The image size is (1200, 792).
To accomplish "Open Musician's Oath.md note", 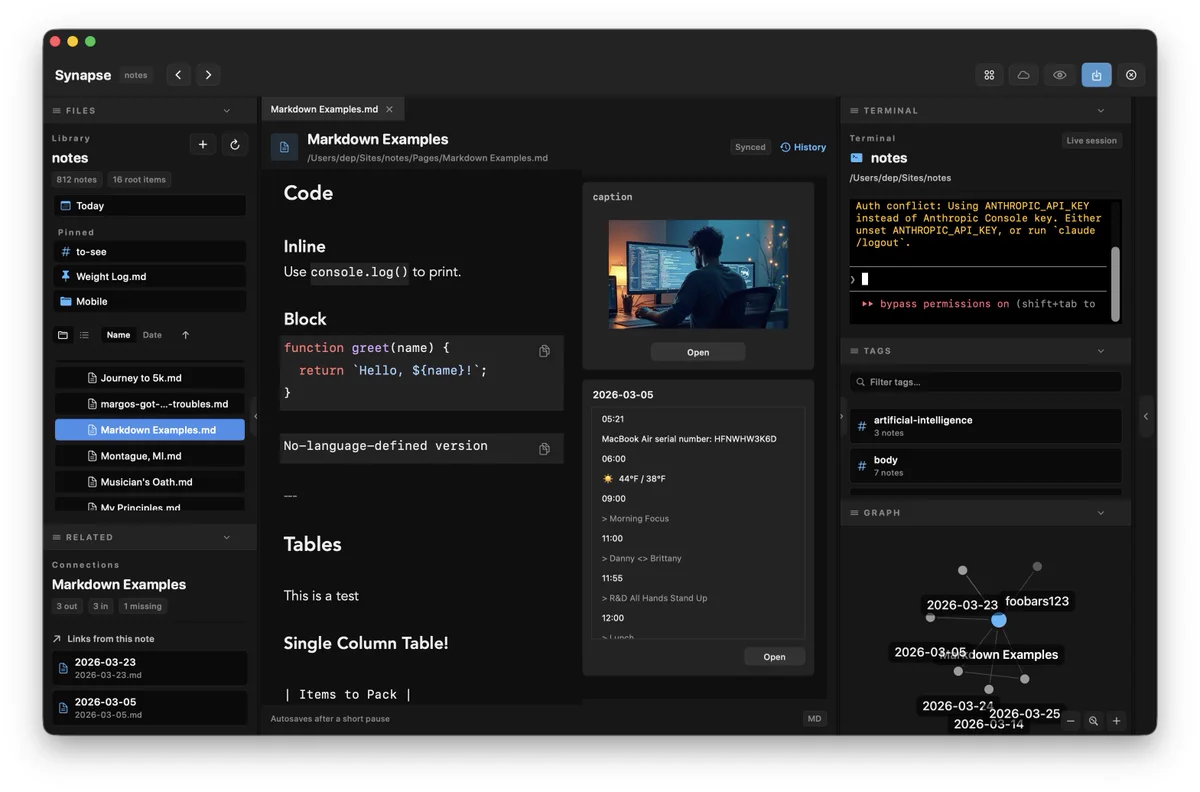I will point(150,482).
